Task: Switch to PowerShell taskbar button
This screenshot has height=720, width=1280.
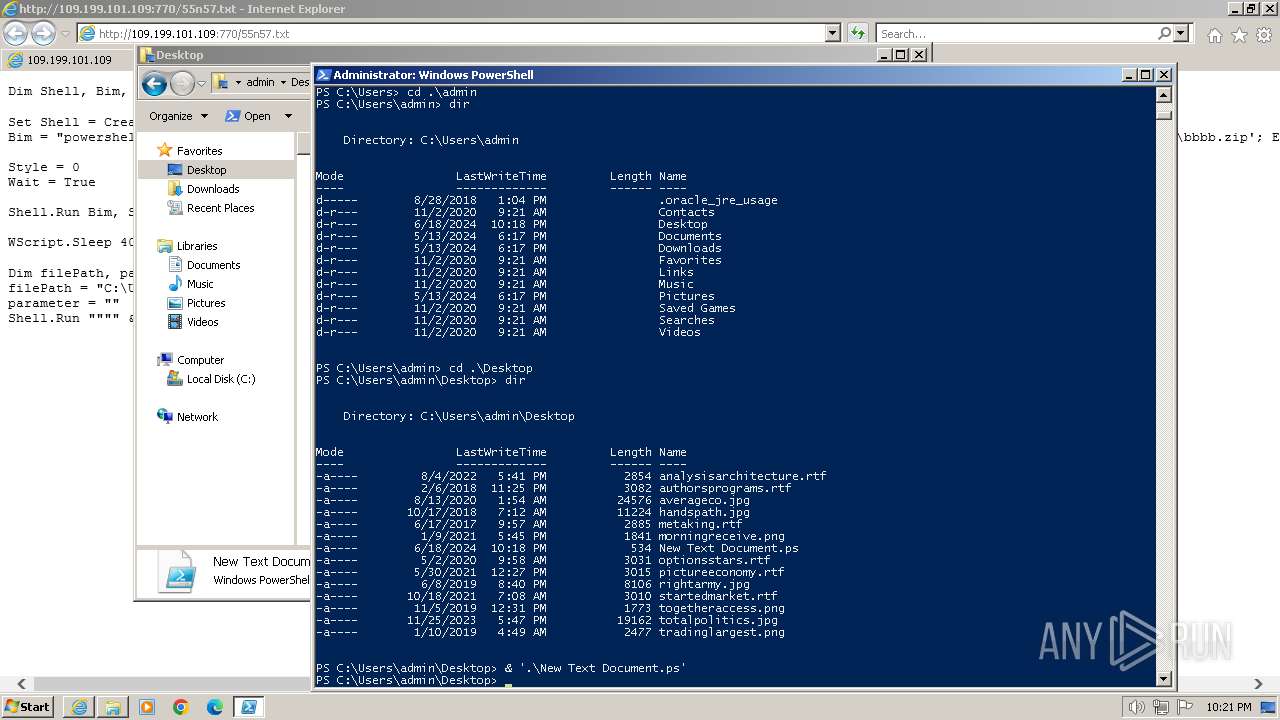Action: coord(249,707)
